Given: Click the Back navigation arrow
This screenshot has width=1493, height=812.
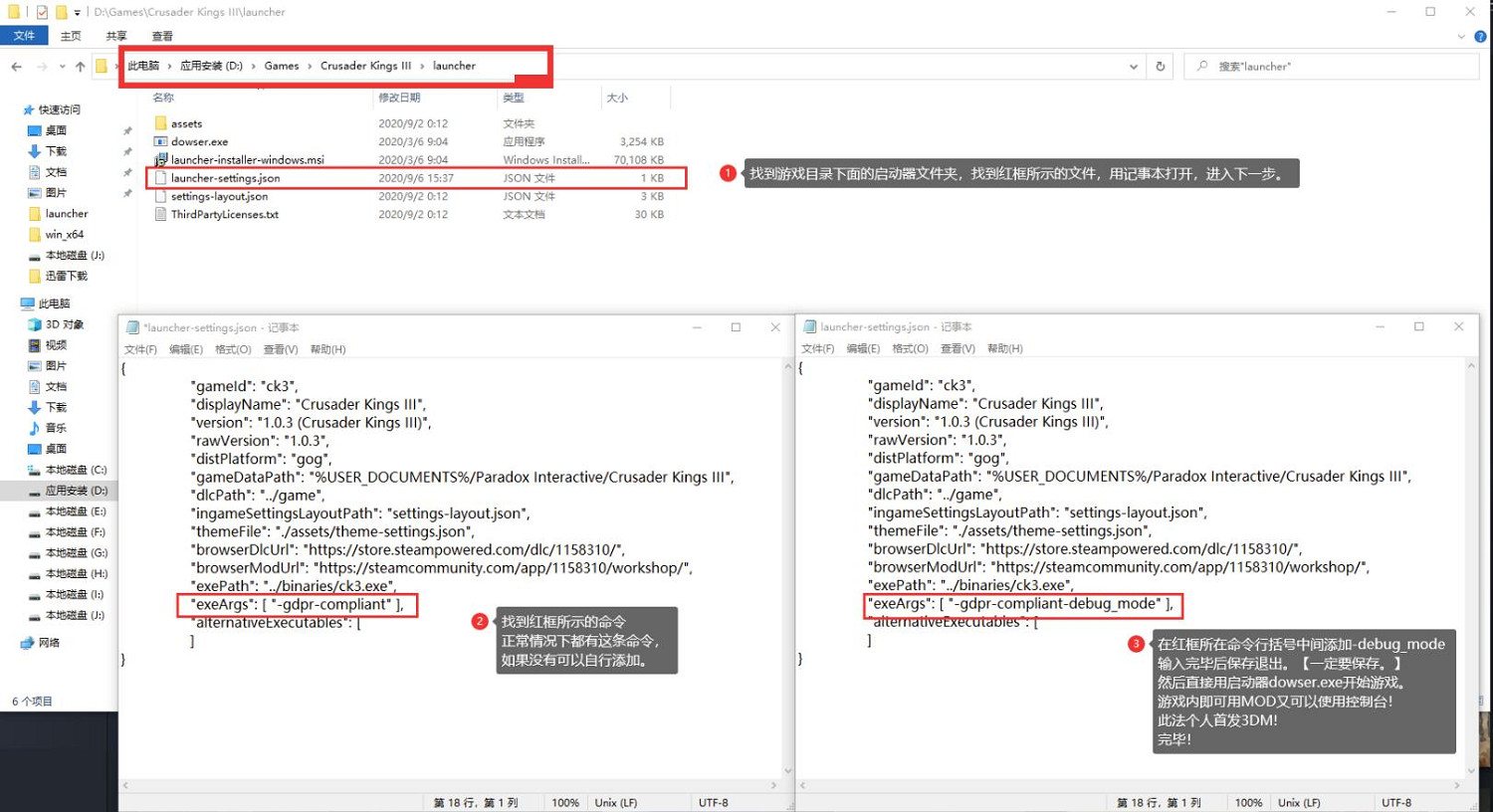Looking at the screenshot, I should (17, 67).
